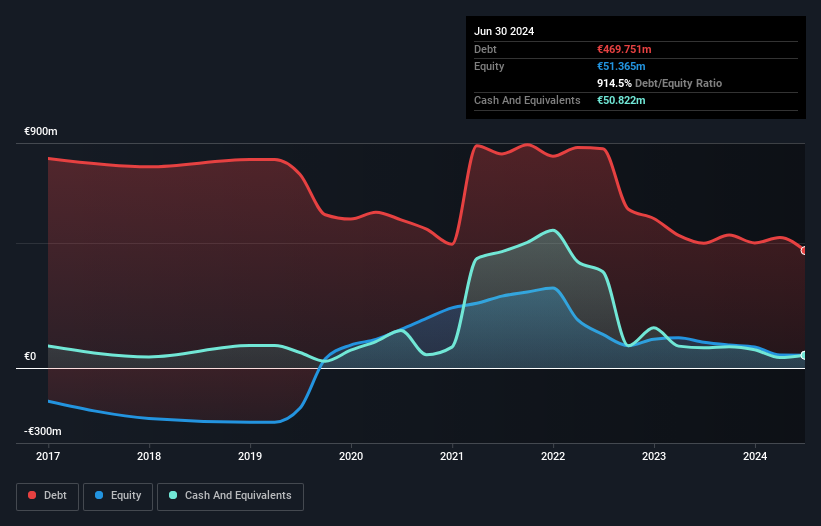The image size is (821, 526).
Task: Click the 2018 x-axis label
Action: coord(149,456)
